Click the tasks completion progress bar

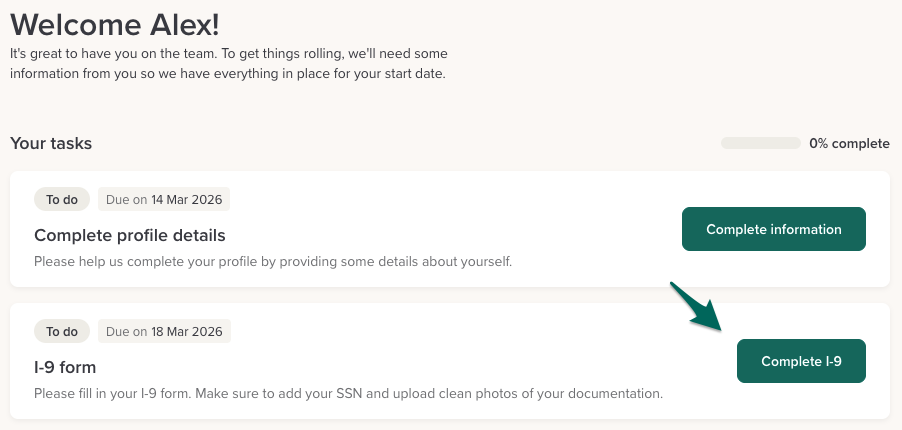click(760, 143)
